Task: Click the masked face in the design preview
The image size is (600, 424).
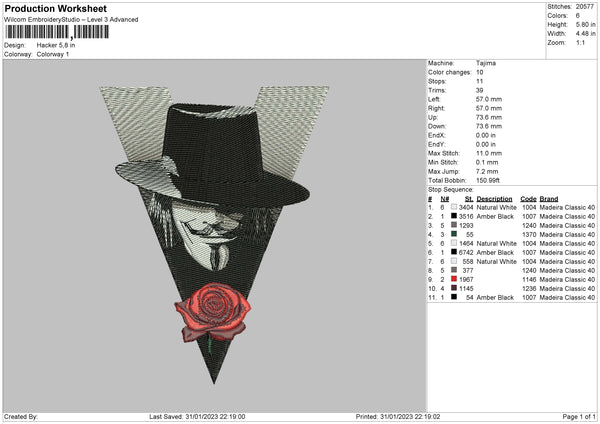Action: [205, 234]
